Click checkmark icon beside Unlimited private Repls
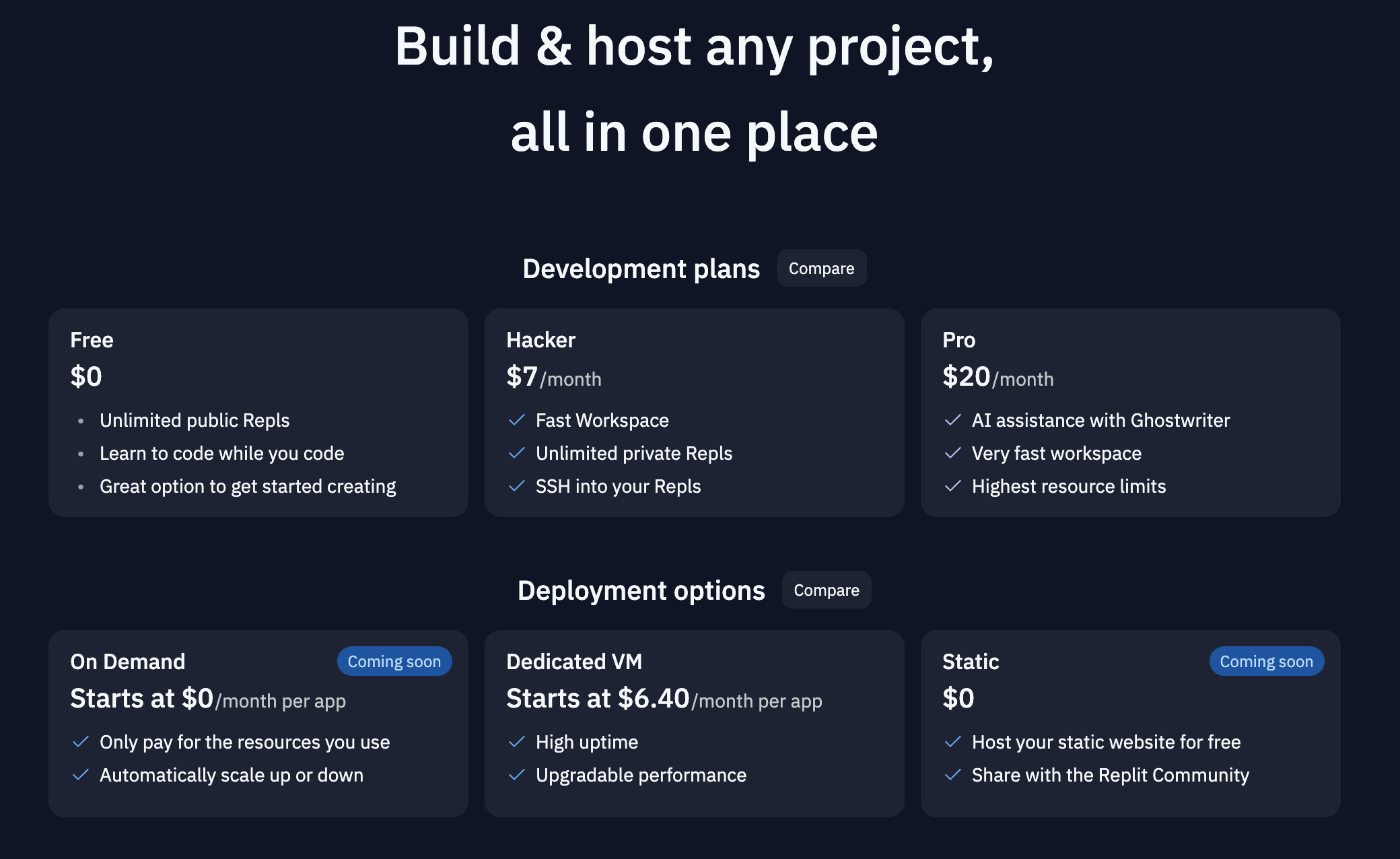Image resolution: width=1400 pixels, height=859 pixels. [x=516, y=453]
